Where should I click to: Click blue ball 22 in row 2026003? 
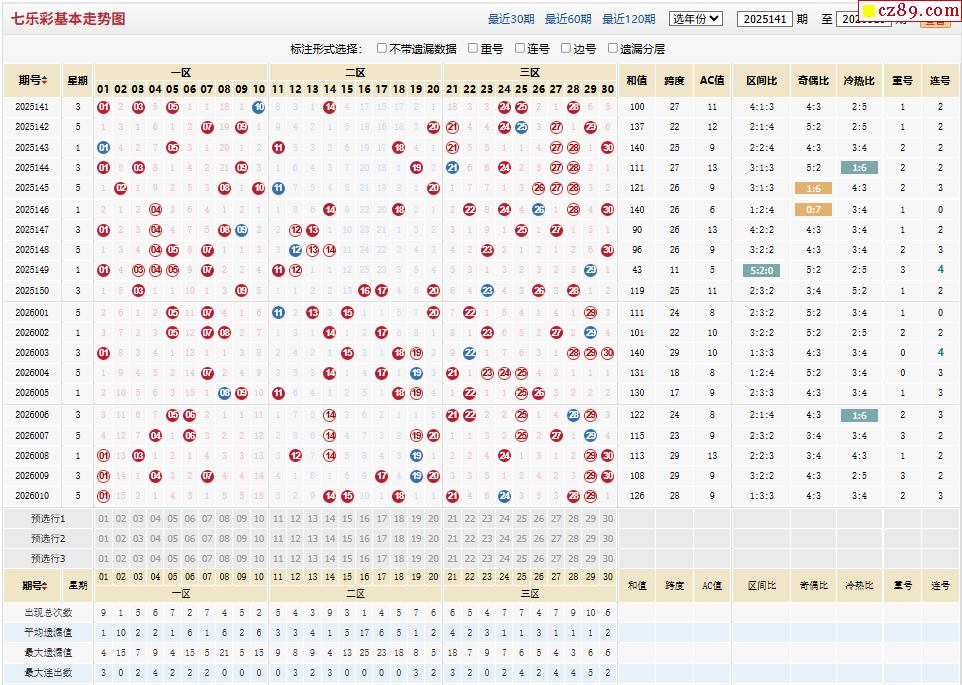pyautogui.click(x=469, y=353)
